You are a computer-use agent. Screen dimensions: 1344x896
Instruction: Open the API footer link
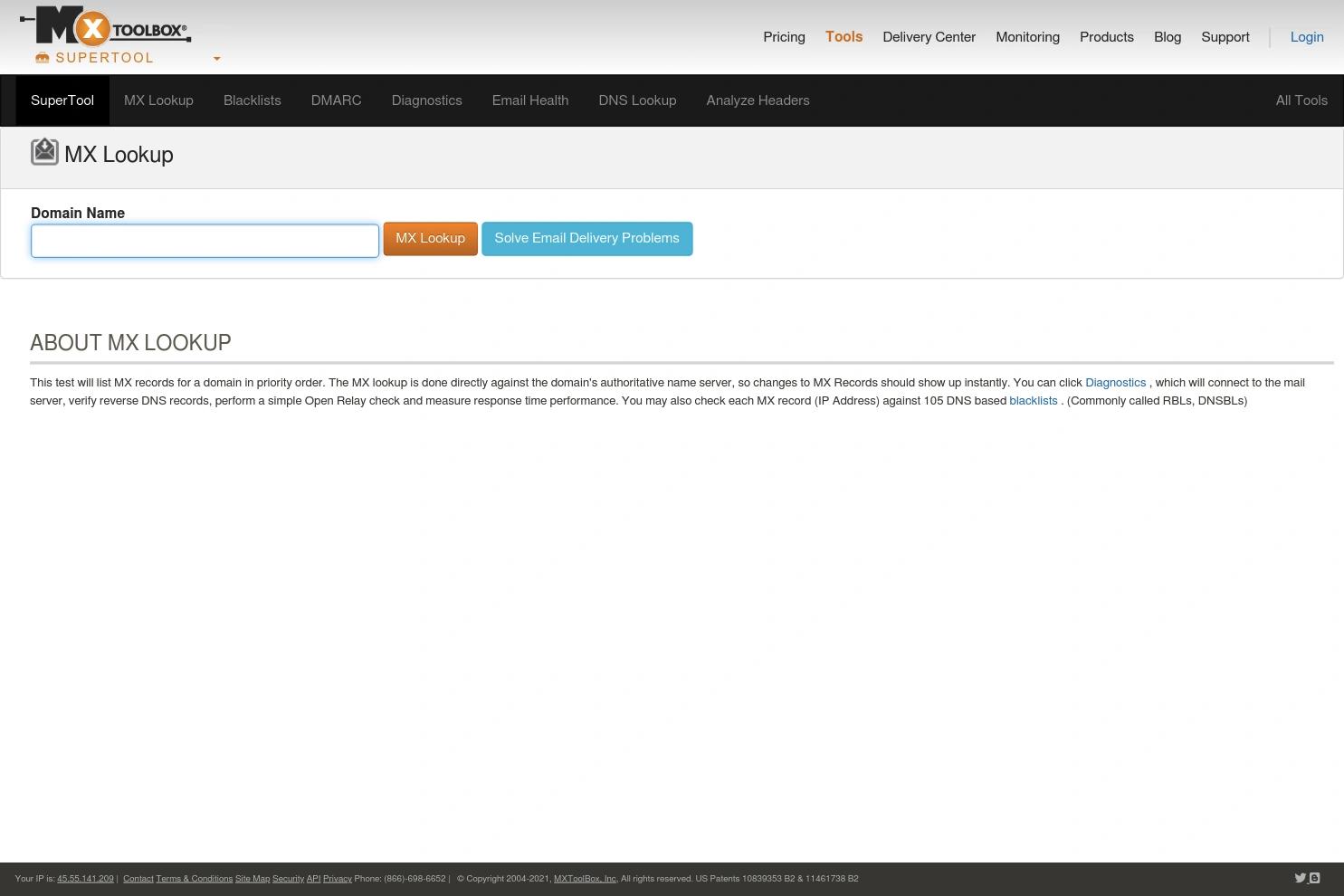pyautogui.click(x=313, y=879)
